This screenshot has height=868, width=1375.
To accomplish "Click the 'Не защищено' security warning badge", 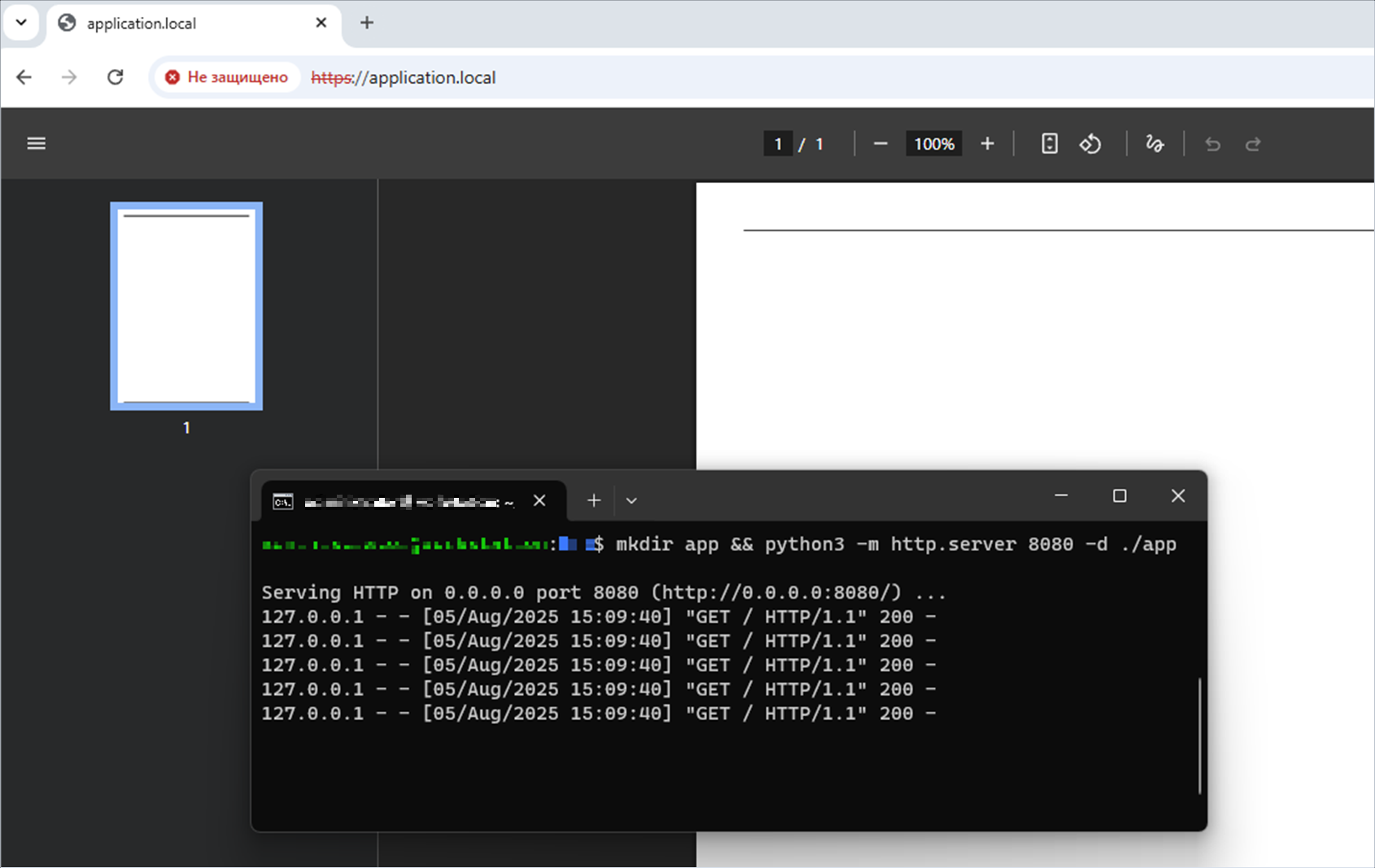I will pyautogui.click(x=227, y=77).
